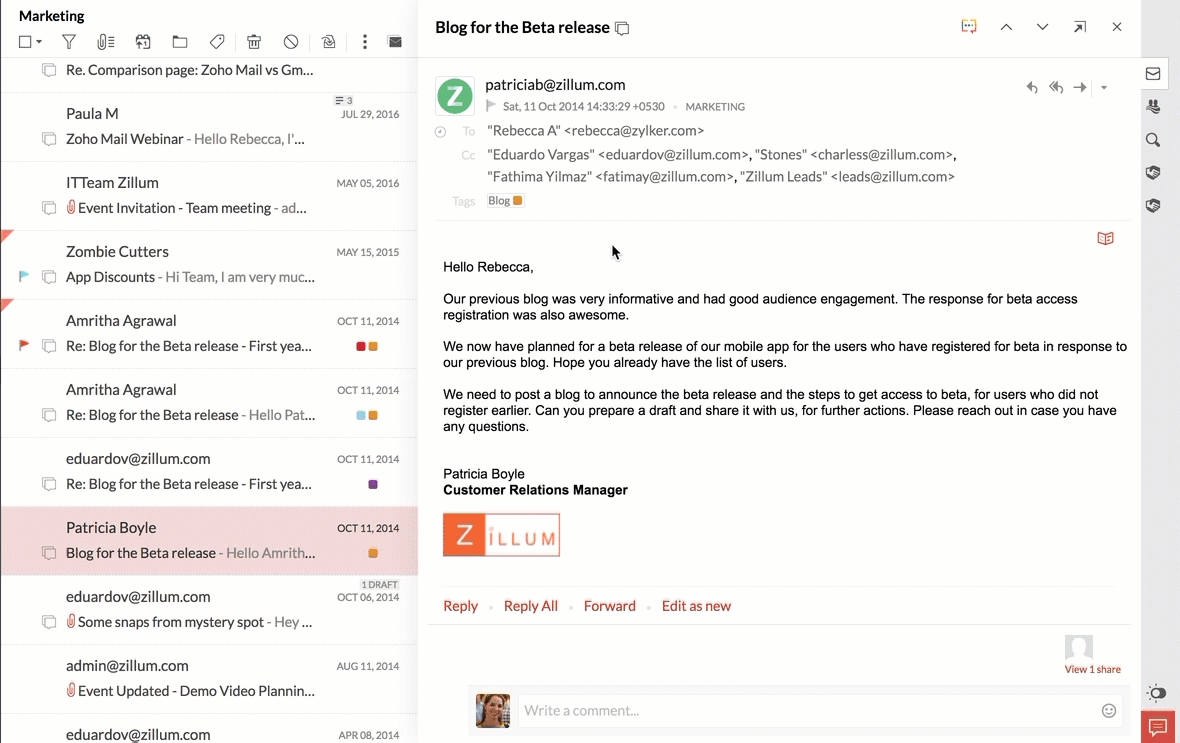The image size is (1180, 743).
Task: Open the three-dot more options menu
Action: (365, 42)
